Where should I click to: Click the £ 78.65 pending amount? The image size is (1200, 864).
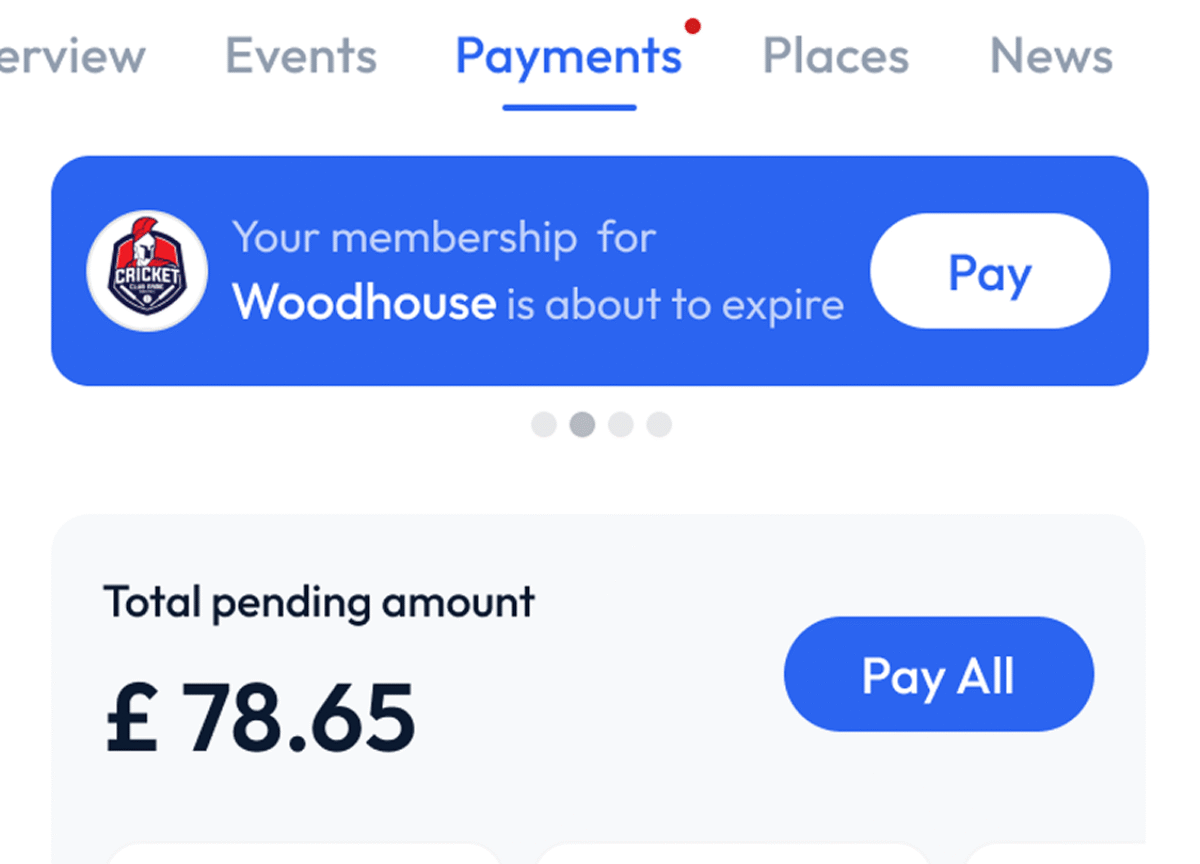260,718
